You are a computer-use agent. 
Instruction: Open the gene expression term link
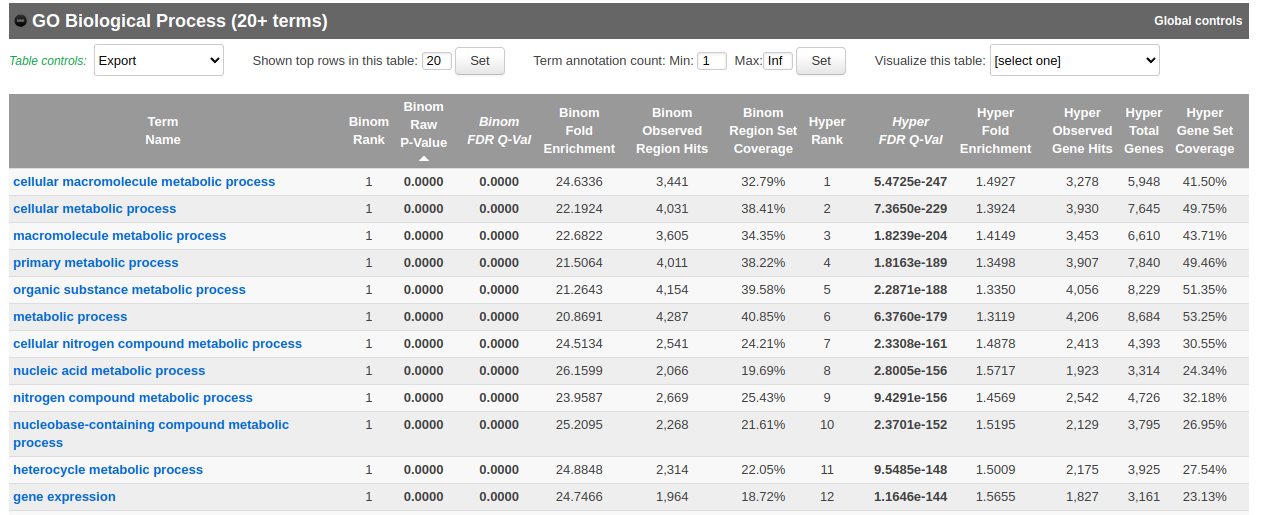tap(64, 497)
